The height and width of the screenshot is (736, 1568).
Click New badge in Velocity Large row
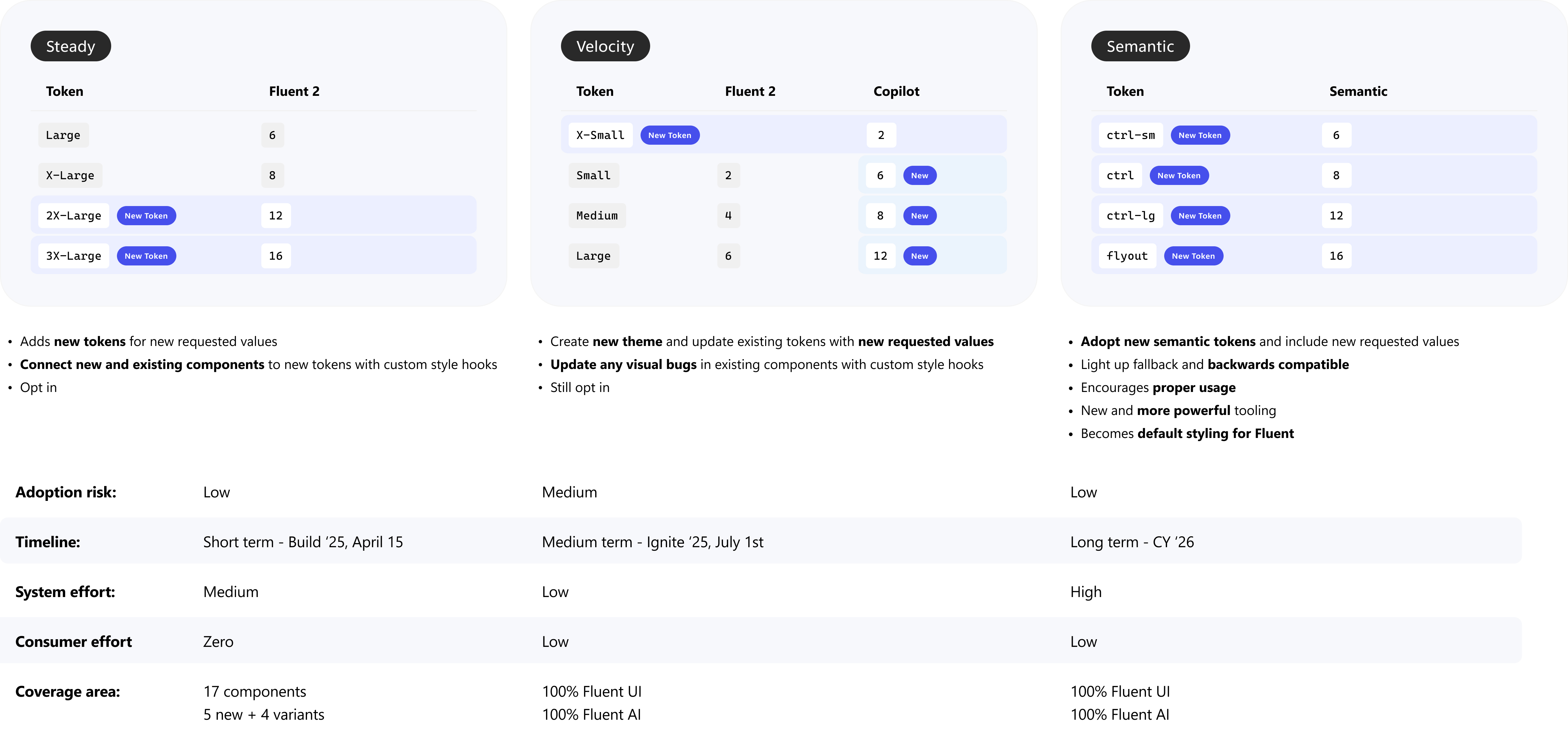[x=920, y=256]
